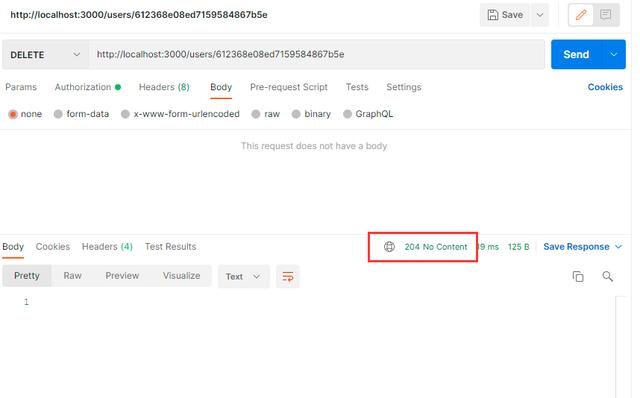Select the request Body tab
Viewport: 640px width, 398px height.
[x=221, y=87]
